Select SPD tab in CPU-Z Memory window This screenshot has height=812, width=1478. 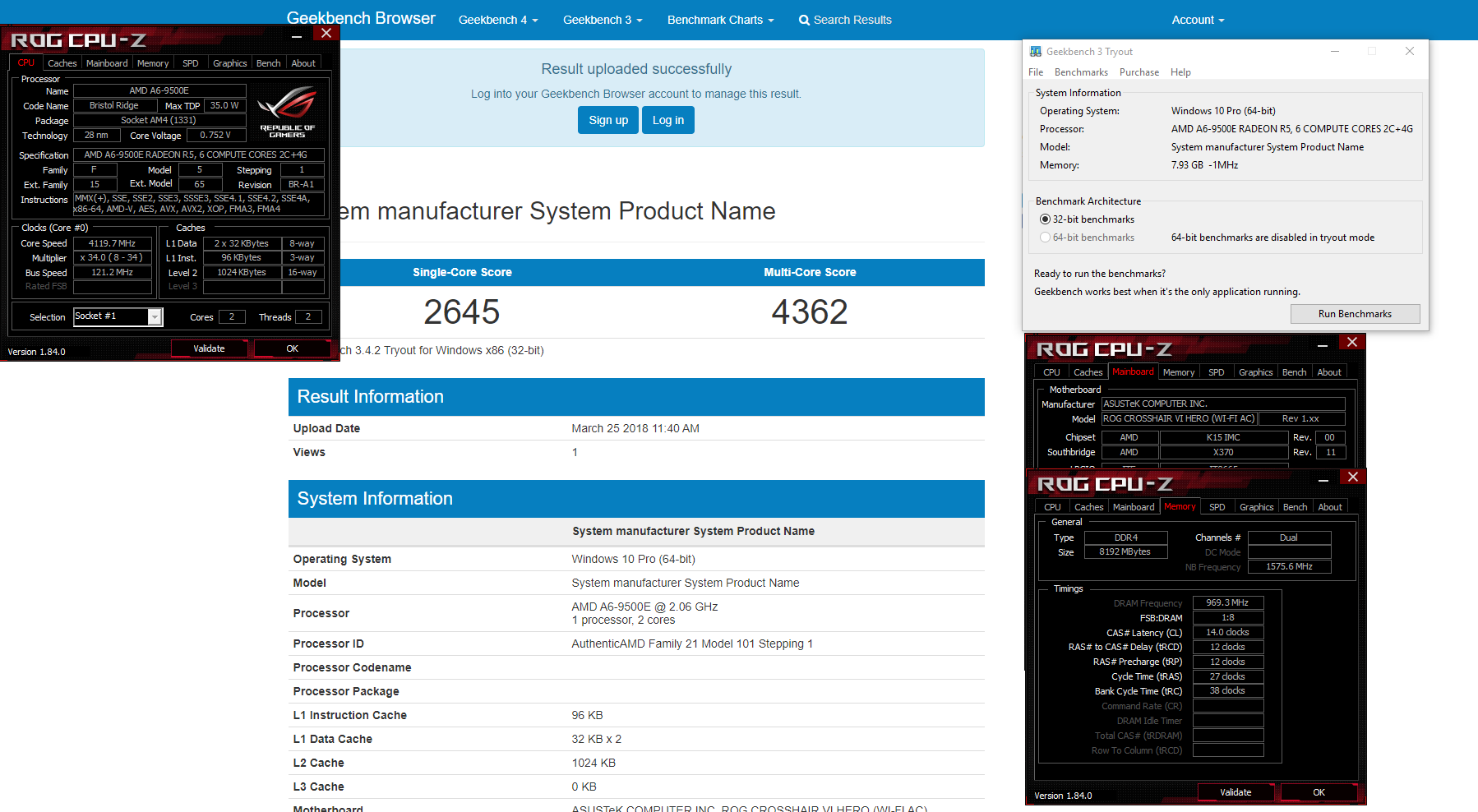tap(1217, 507)
